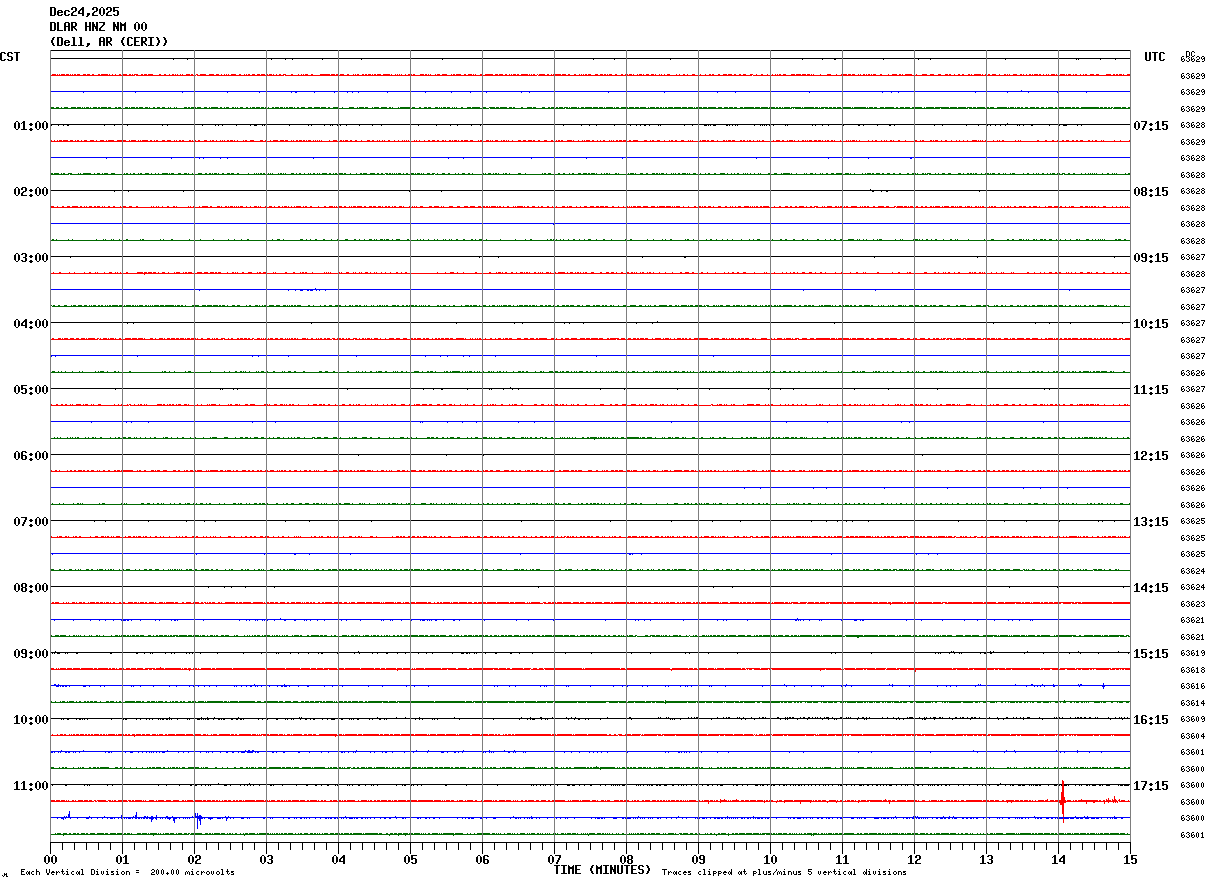The image size is (1210, 886).
Task: Click the (Dell, AR (CERI)) location text
Action: pyautogui.click(x=109, y=42)
